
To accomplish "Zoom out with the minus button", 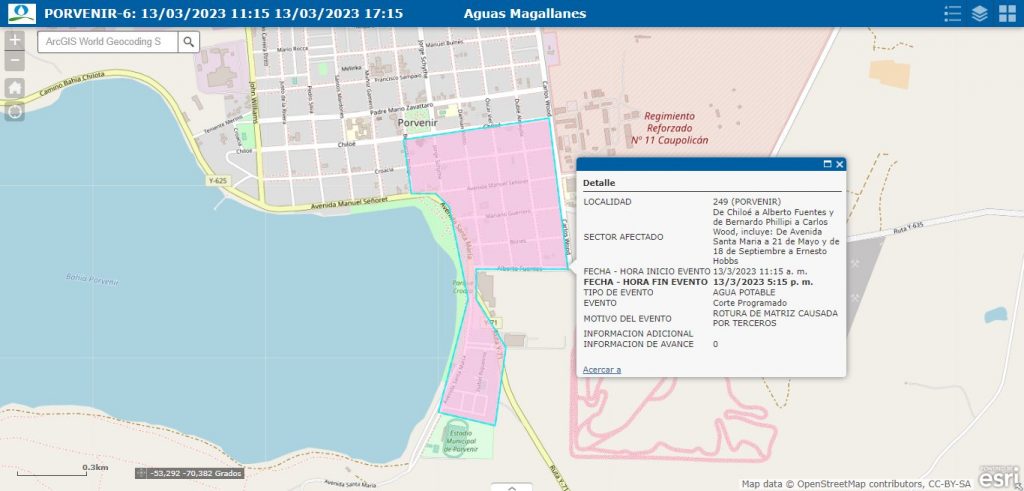I will [15, 62].
